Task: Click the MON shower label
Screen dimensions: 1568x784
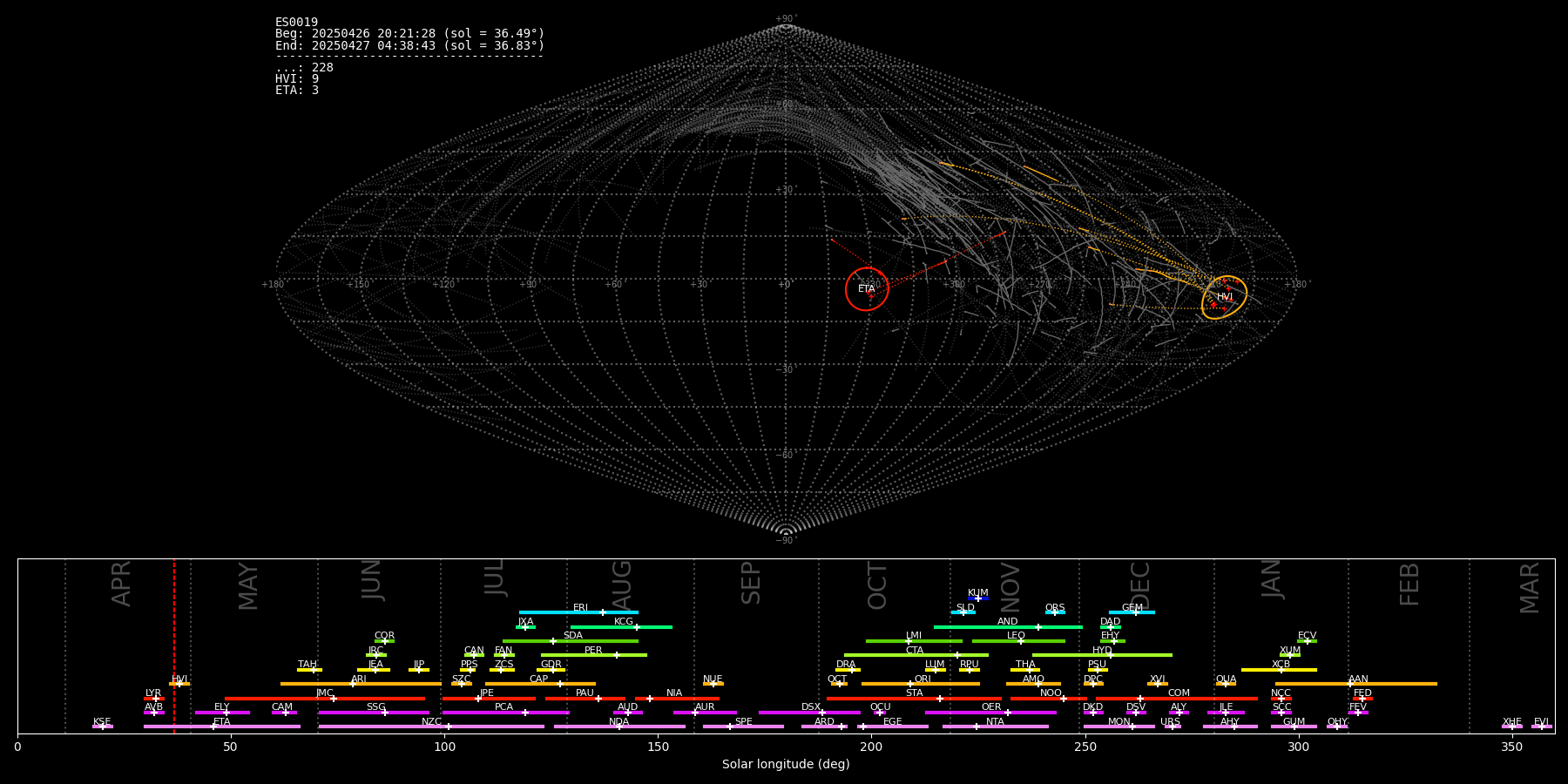Action: point(1119,722)
